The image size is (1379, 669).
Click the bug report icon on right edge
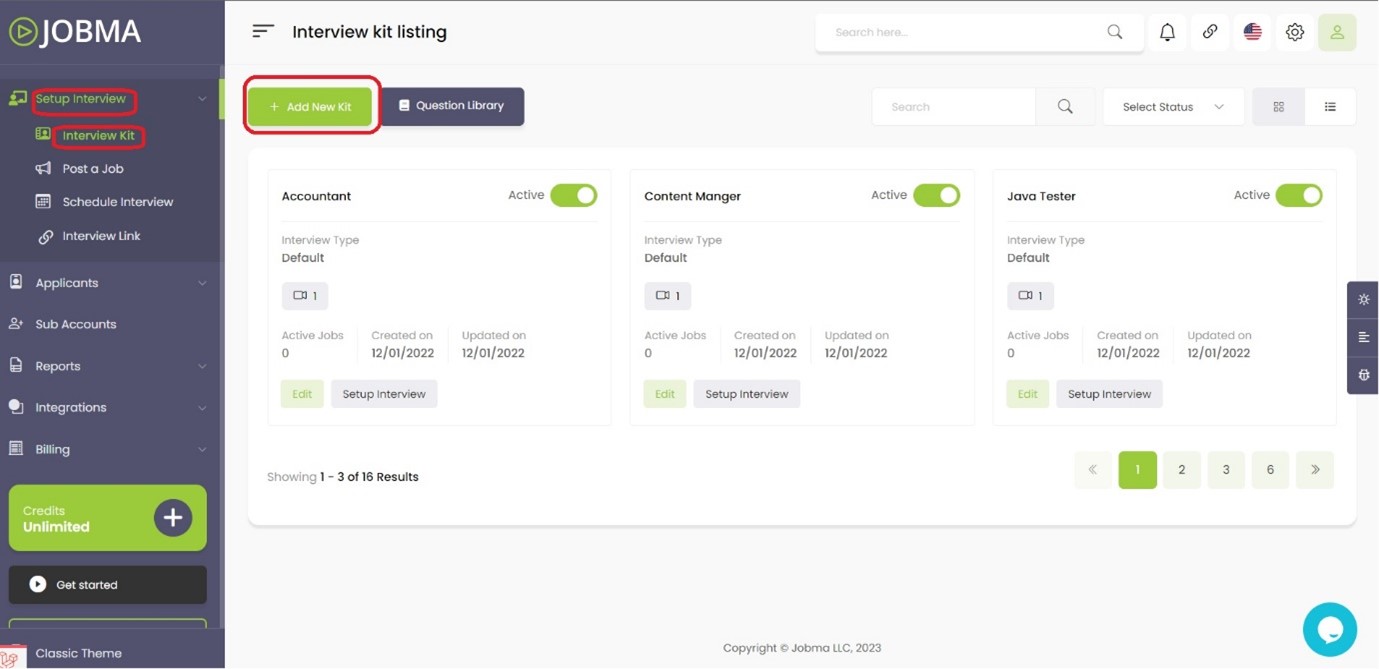coord(1363,375)
